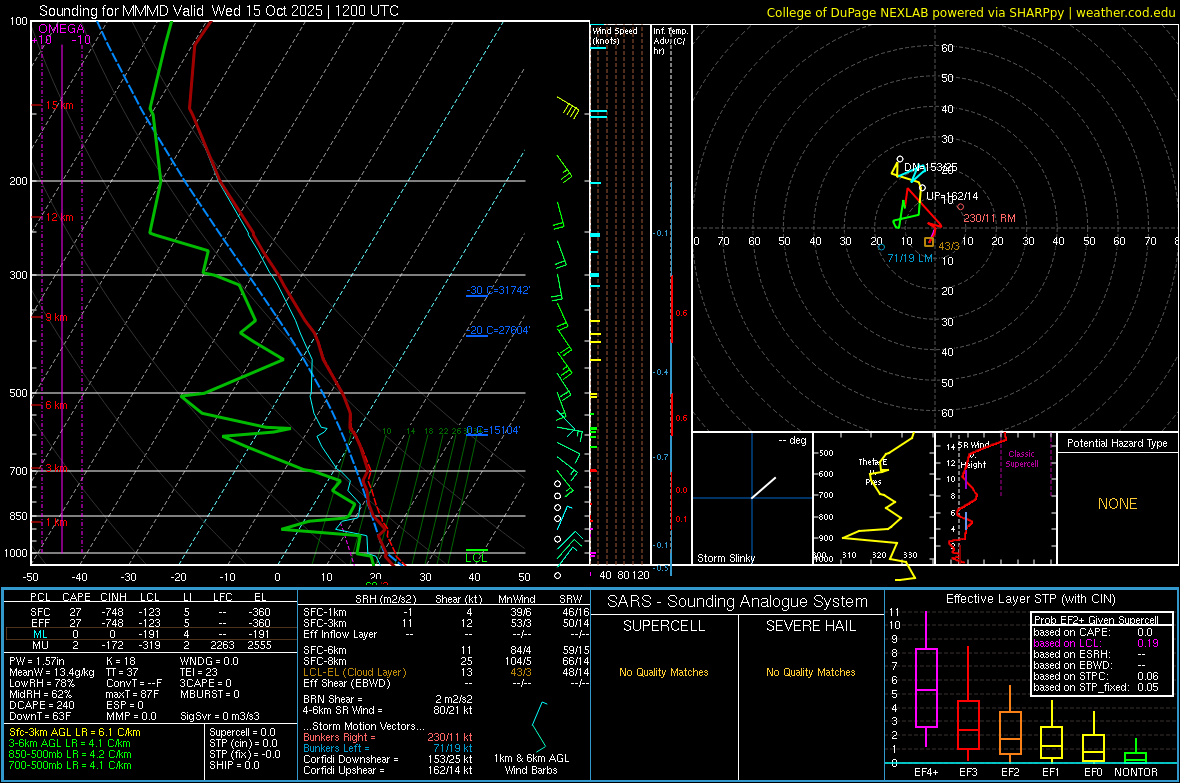The width and height of the screenshot is (1180, 783).
Task: Click the 'Supercell = 0.0' composite value
Action: pos(242,732)
